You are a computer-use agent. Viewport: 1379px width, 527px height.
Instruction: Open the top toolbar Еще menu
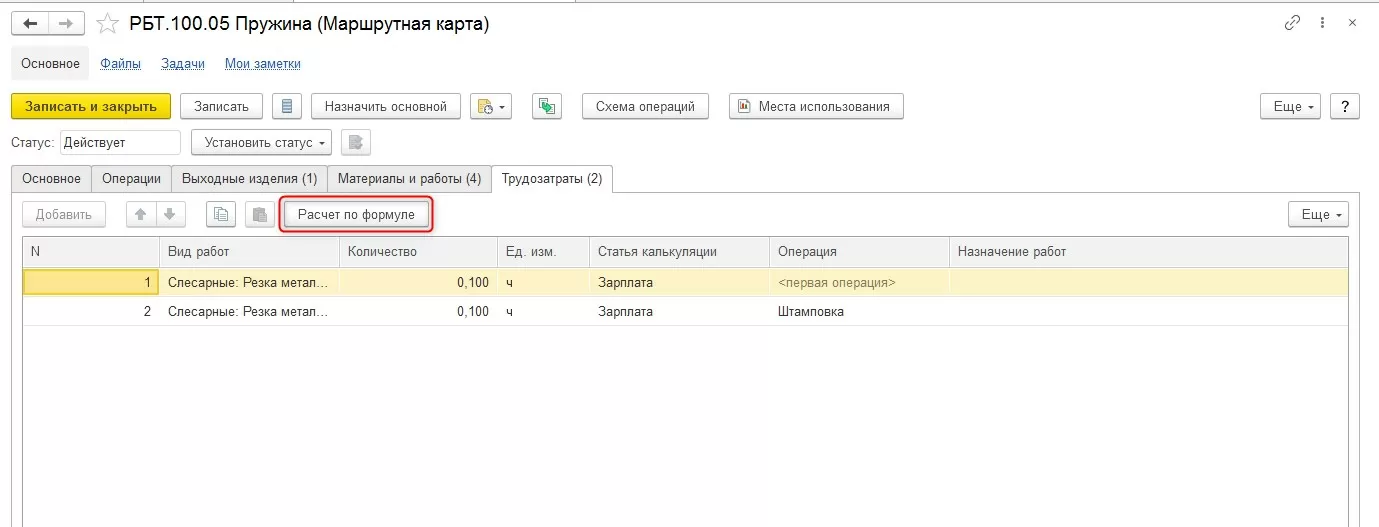(x=1291, y=106)
